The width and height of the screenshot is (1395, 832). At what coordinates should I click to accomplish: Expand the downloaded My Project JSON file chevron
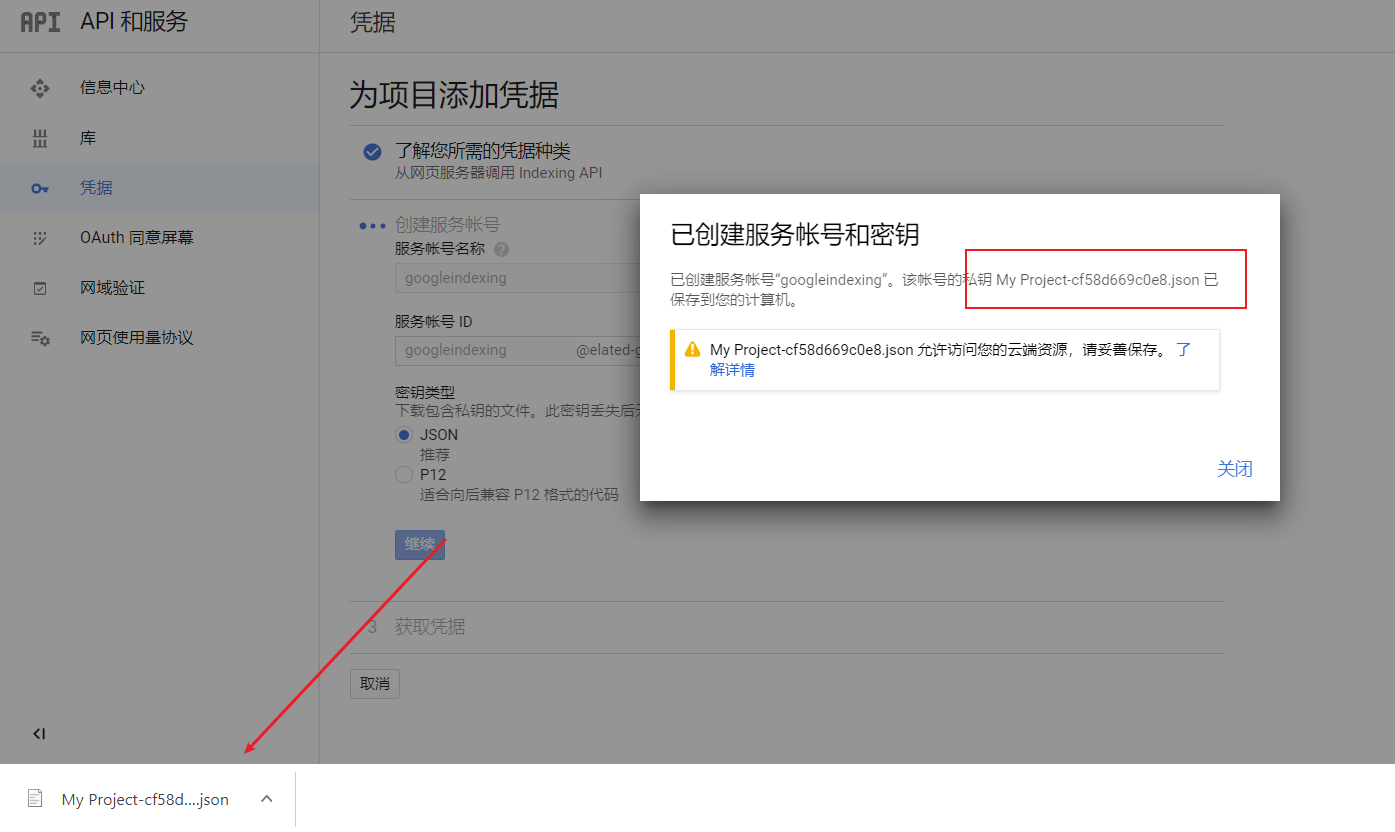tap(266, 798)
